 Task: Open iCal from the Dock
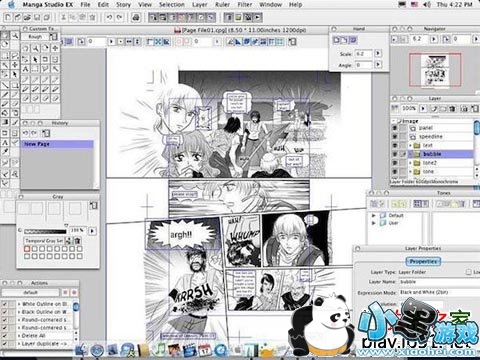point(205,349)
